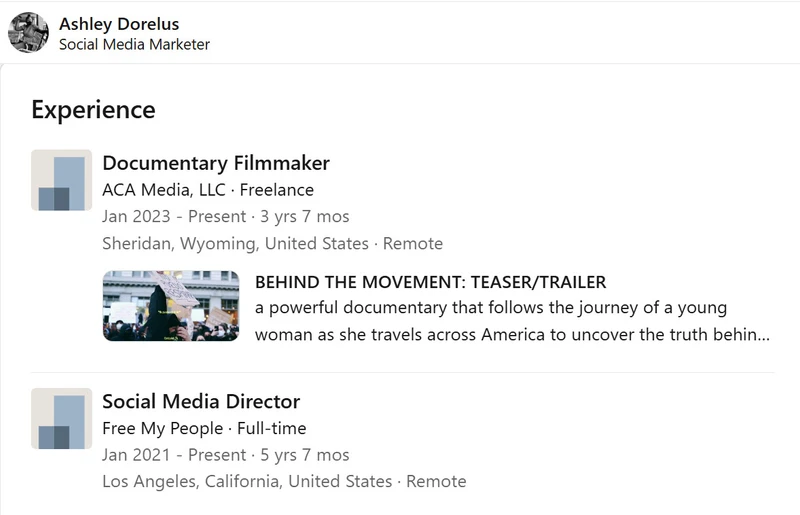Viewport: 800px width, 515px height.
Task: Click the Experience section heading
Action: click(x=93, y=109)
